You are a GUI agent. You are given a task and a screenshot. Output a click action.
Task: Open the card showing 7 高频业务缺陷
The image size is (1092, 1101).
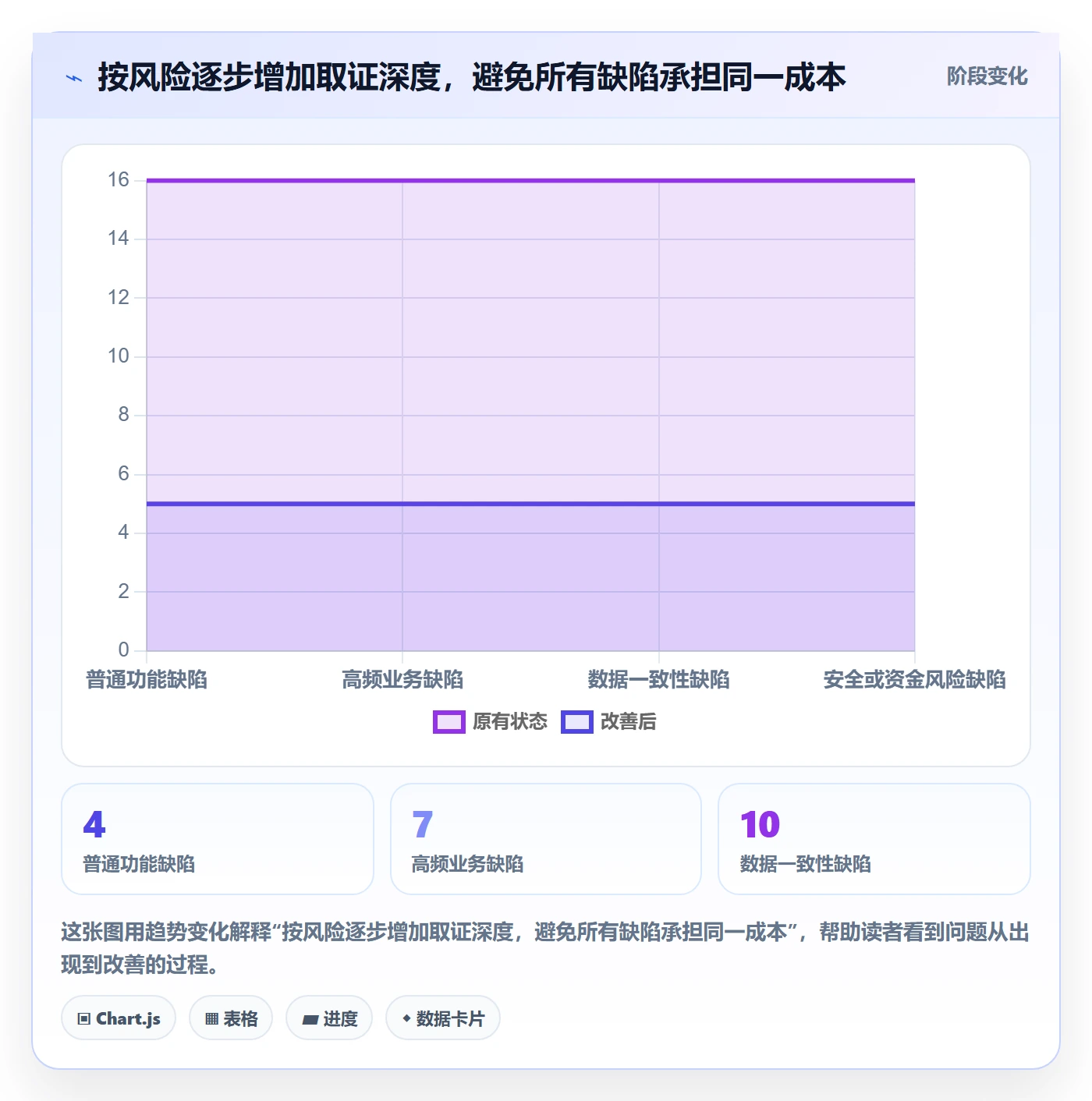coord(546,839)
